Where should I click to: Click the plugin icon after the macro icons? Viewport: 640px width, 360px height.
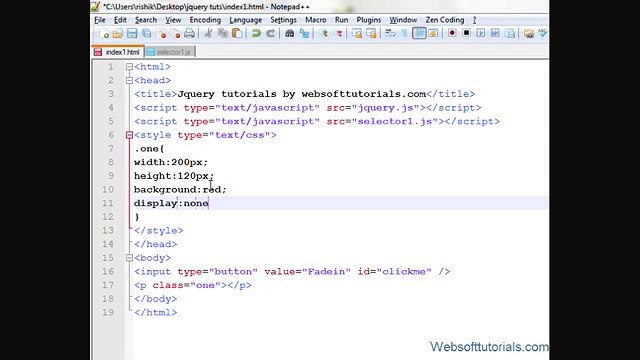coord(529,33)
